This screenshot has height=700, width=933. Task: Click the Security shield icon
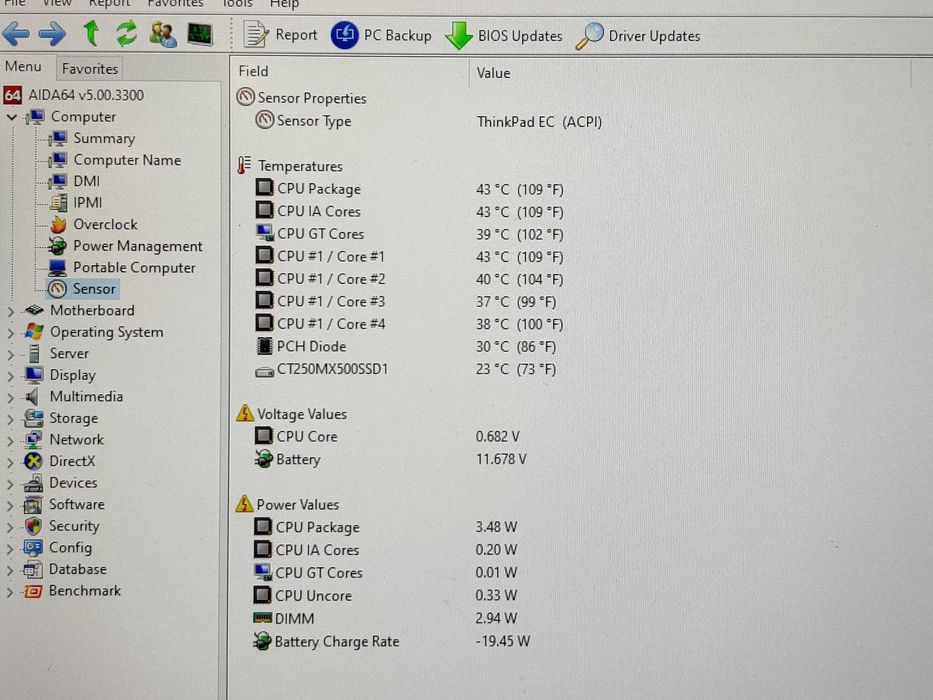[33, 526]
